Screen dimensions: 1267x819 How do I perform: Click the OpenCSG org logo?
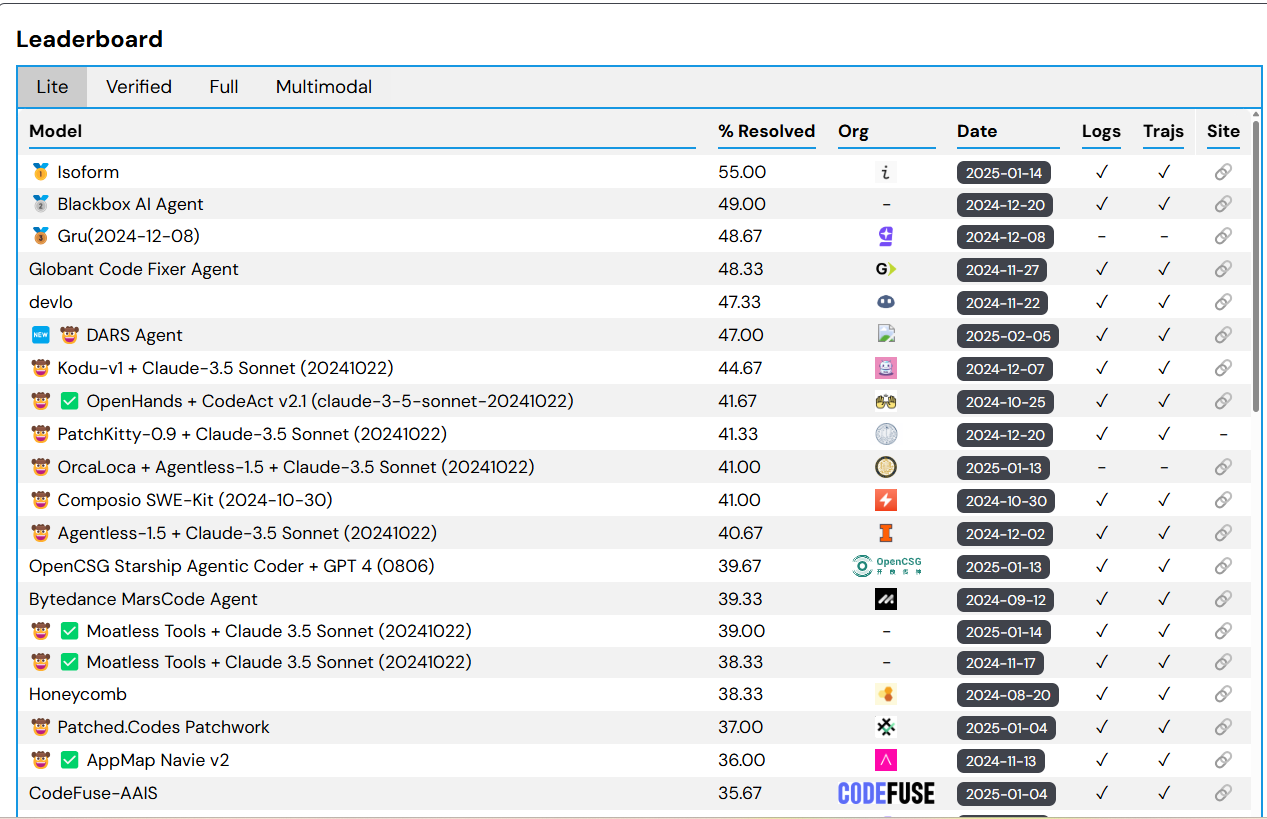pos(886,566)
